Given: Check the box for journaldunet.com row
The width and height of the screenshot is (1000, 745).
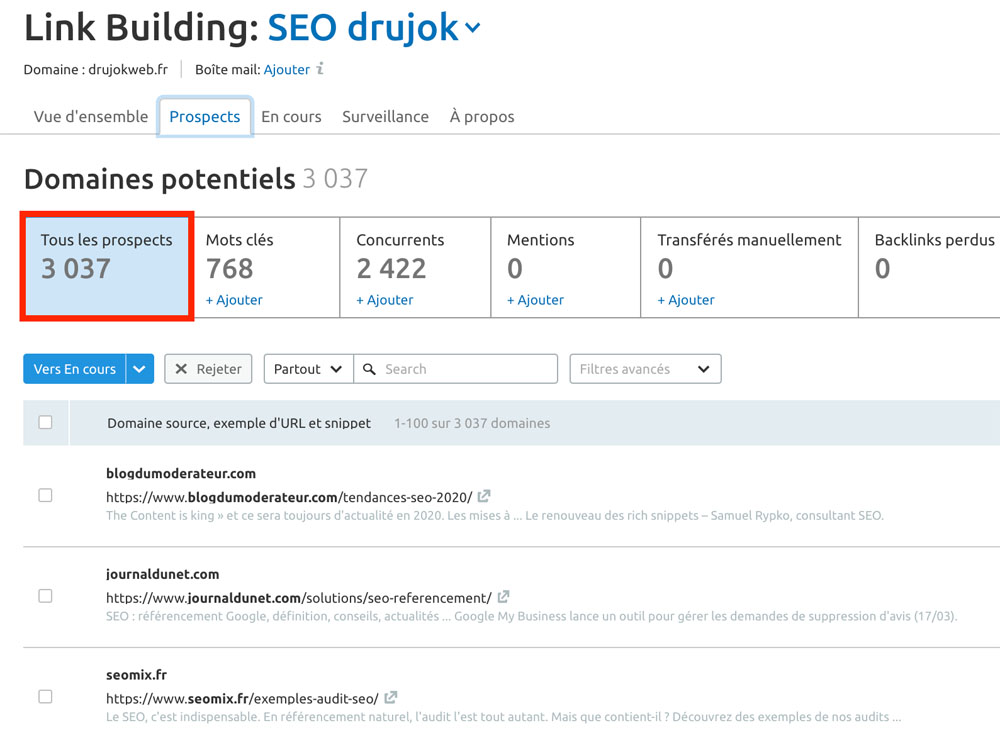Looking at the screenshot, I should (45, 596).
